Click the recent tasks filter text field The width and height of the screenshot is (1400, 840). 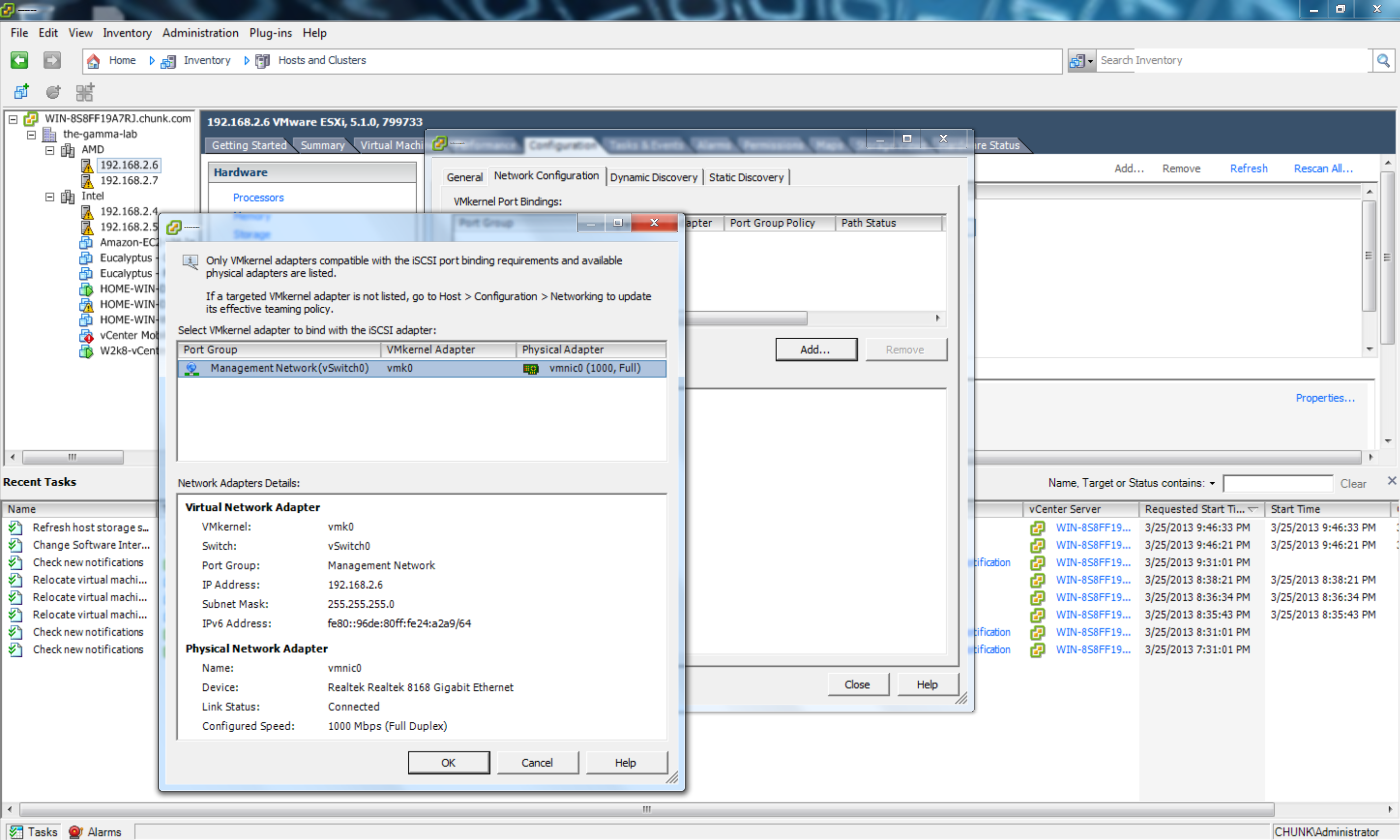click(1277, 484)
